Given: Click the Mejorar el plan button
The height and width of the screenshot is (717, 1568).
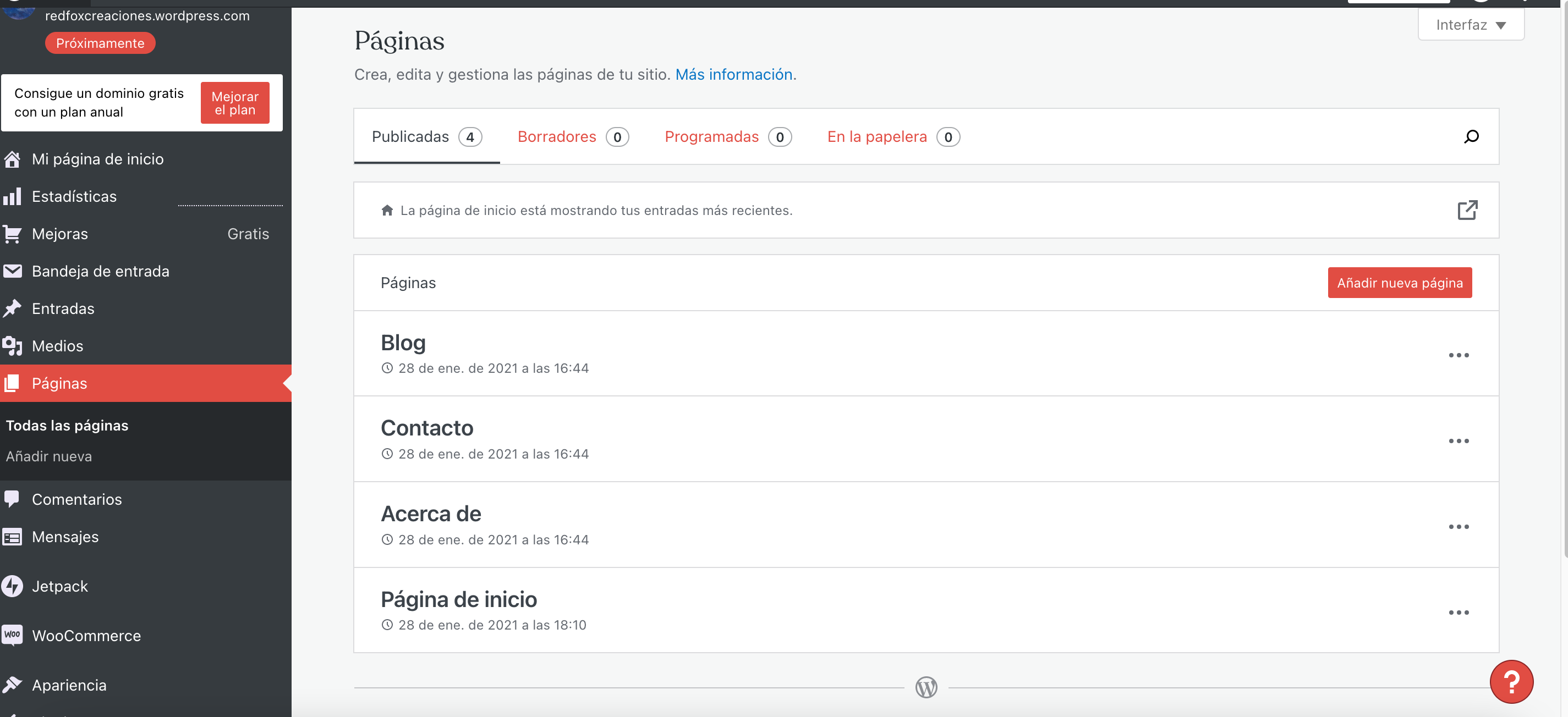Looking at the screenshot, I should tap(235, 103).
